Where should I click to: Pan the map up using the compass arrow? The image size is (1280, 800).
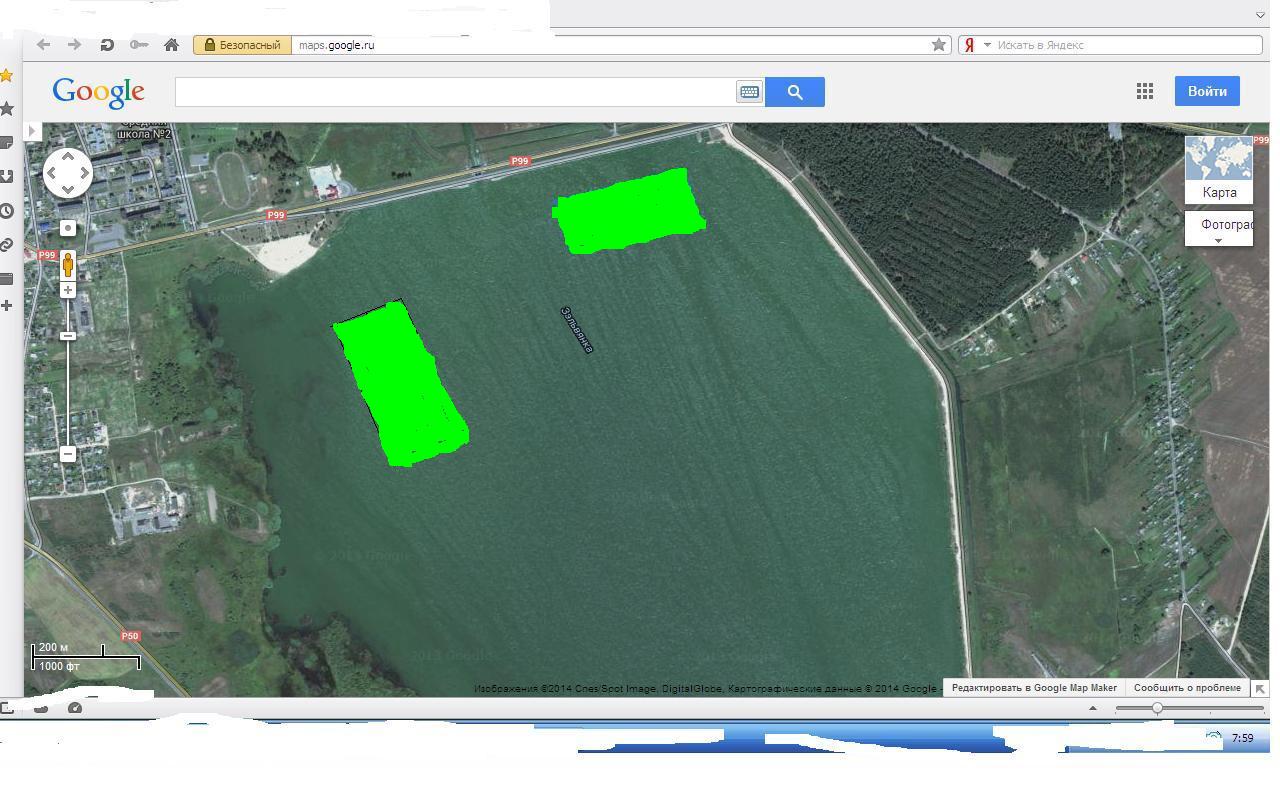coord(68,157)
